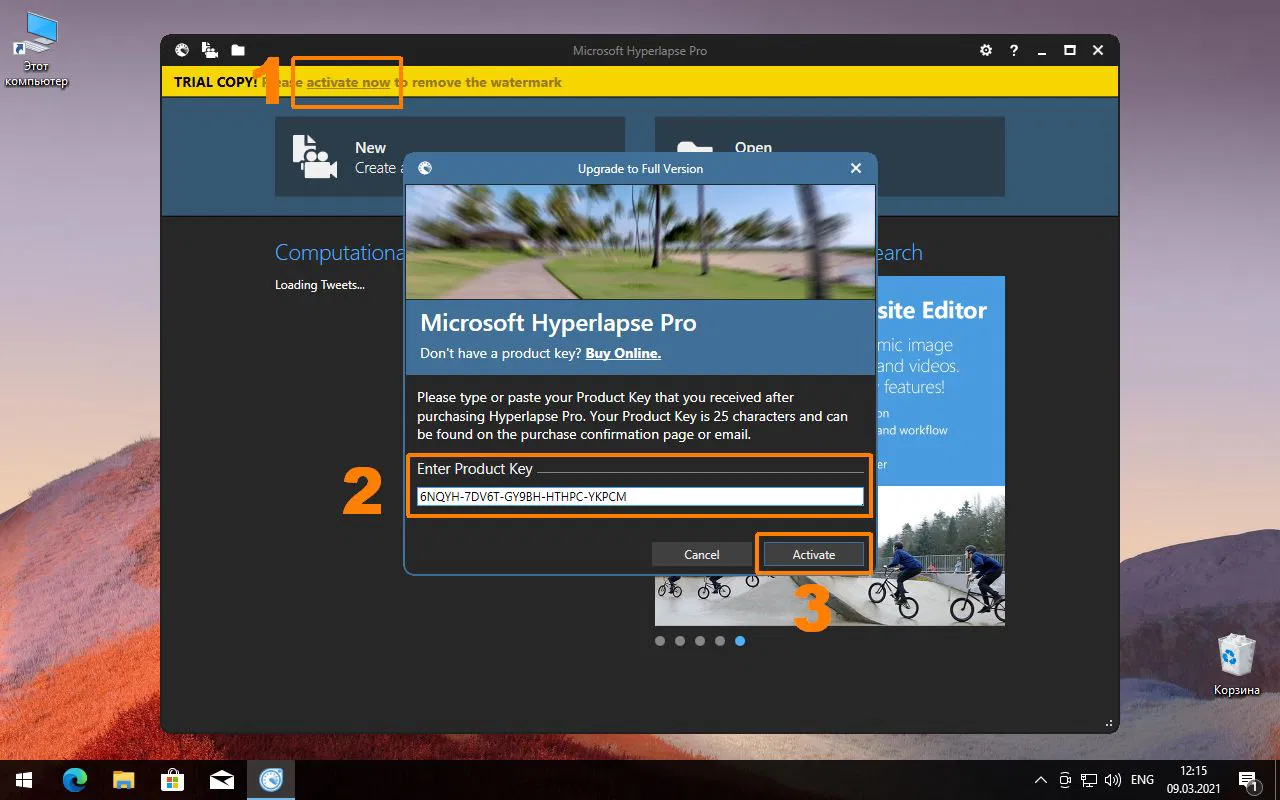The width and height of the screenshot is (1280, 800).
Task: Create new project with the camera icon
Action: (209, 50)
